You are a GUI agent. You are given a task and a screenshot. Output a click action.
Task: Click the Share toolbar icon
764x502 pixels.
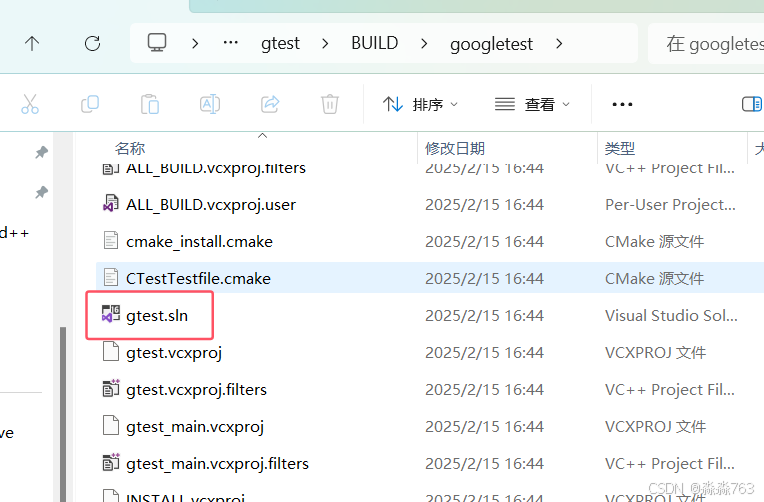[x=270, y=104]
